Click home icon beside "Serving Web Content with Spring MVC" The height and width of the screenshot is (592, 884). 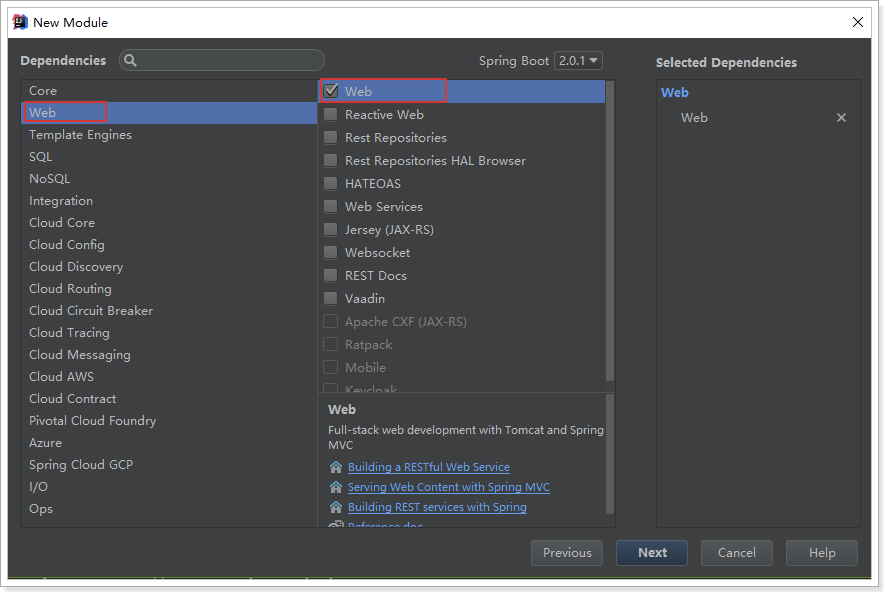point(336,487)
